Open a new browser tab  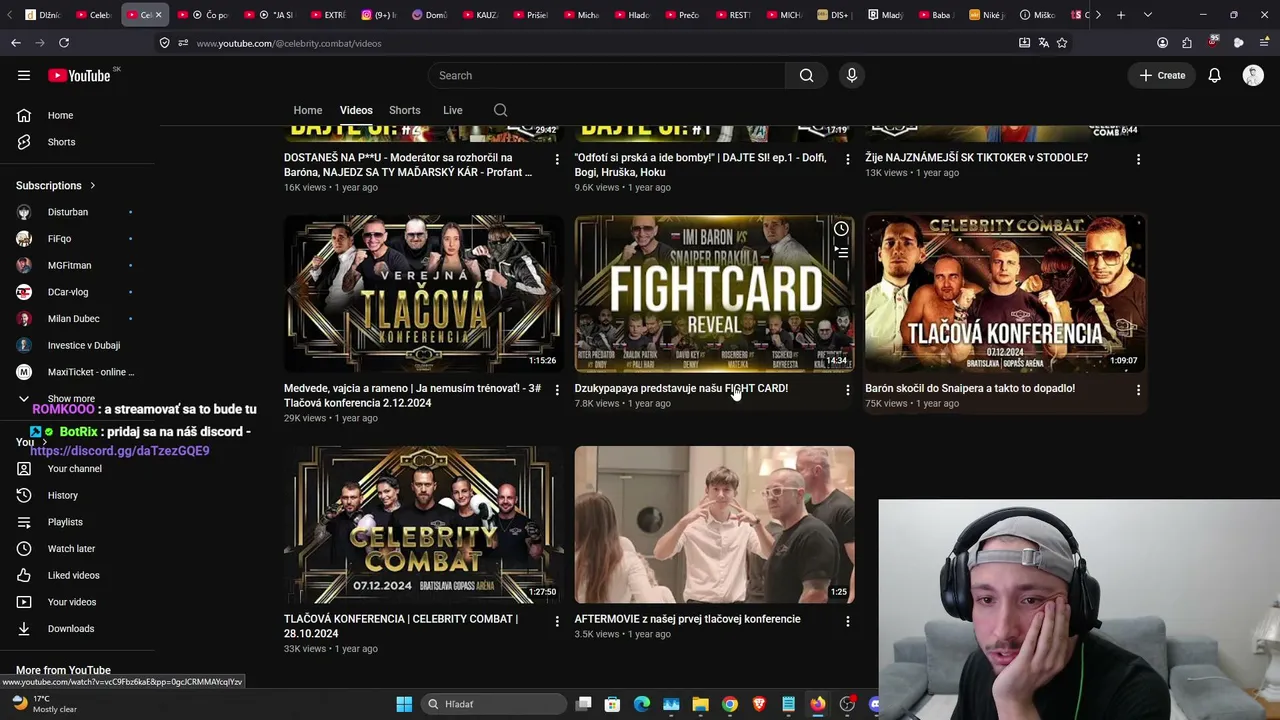(x=1121, y=15)
